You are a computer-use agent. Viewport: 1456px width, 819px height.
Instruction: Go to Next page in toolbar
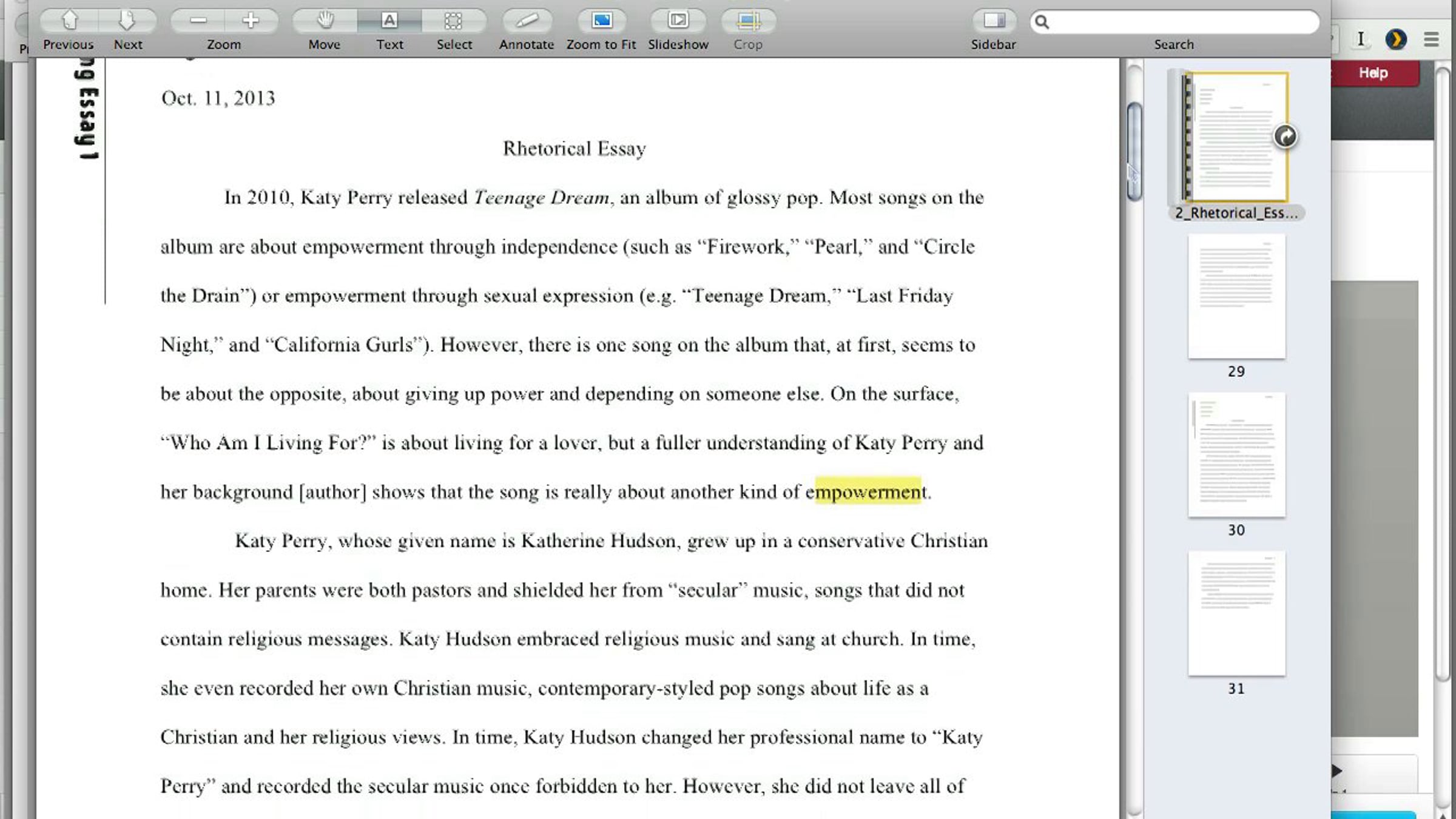tap(127, 21)
